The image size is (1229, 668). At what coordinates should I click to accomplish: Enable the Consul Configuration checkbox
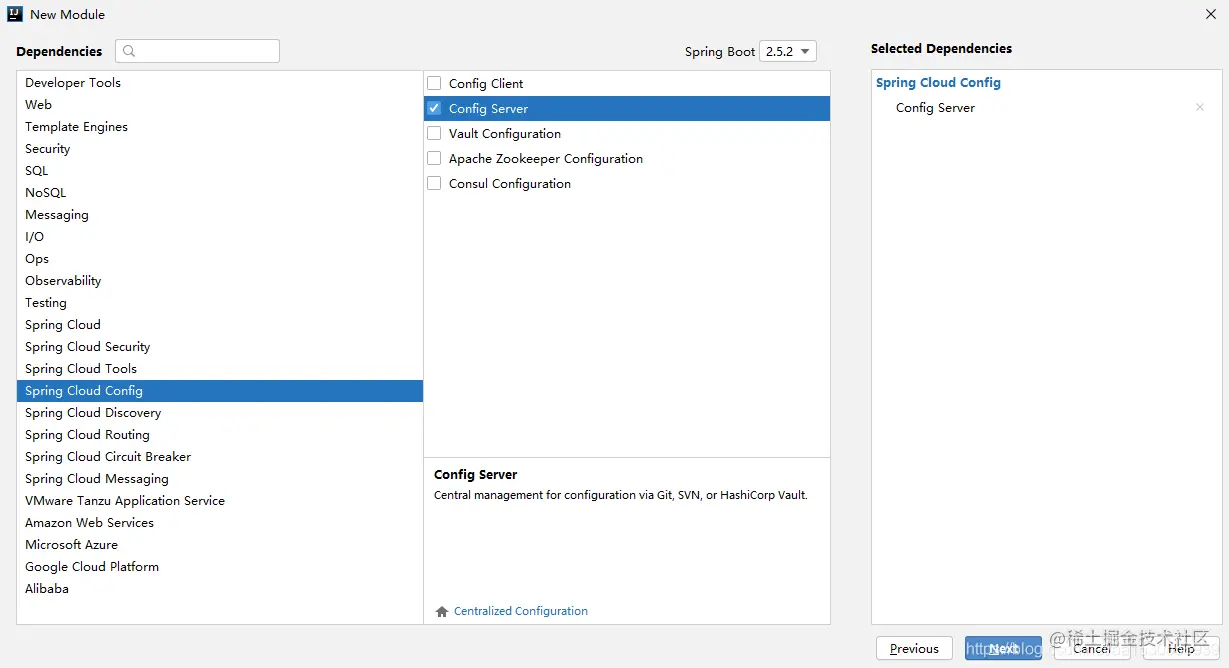[434, 183]
